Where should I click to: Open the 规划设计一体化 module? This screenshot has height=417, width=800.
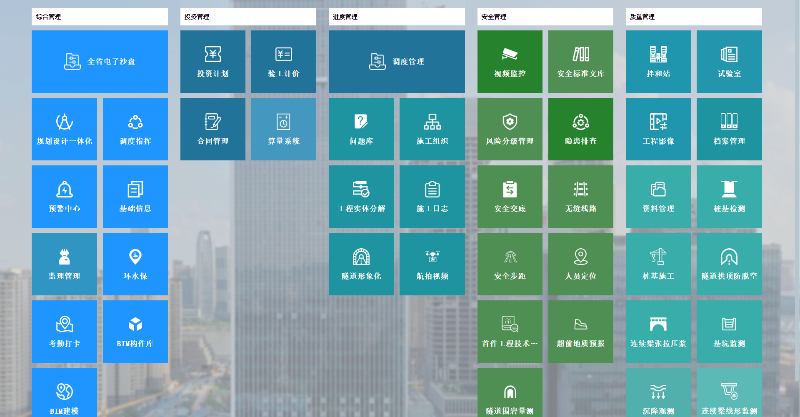[64, 129]
